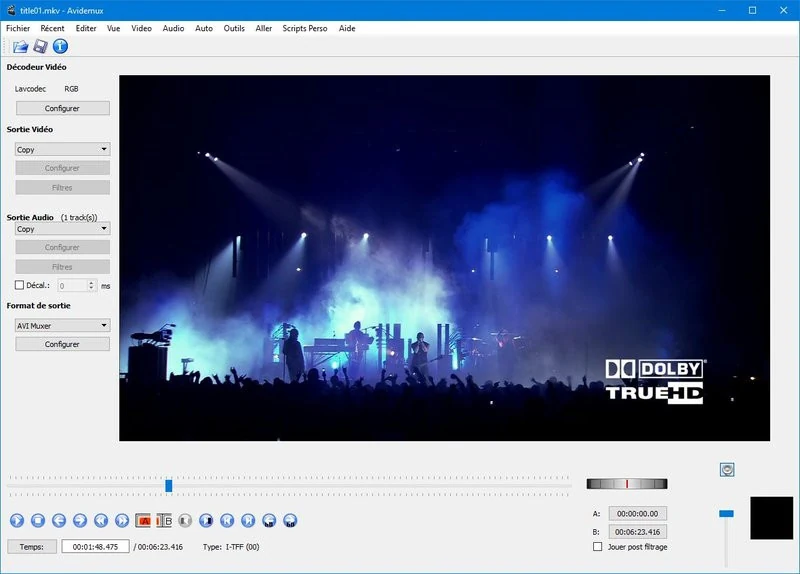Open the Récent menu
This screenshot has height=574, width=800.
tap(53, 28)
